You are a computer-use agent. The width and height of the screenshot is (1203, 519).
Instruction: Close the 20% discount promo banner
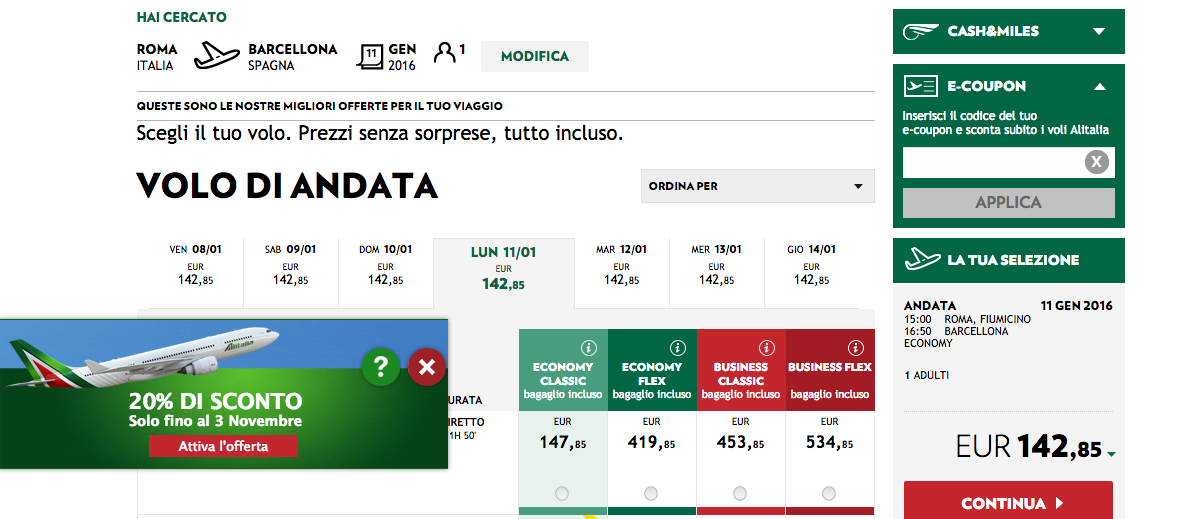426,367
